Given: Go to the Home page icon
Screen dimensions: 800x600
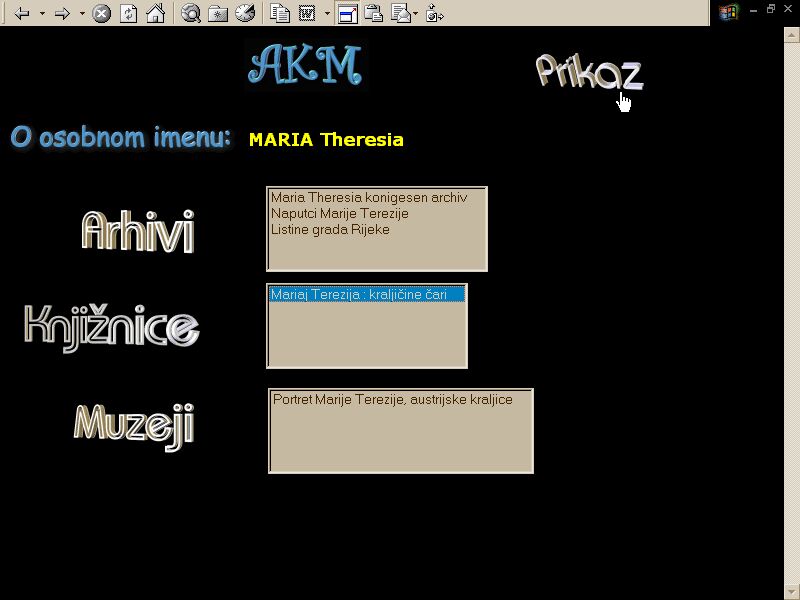Looking at the screenshot, I should tap(155, 14).
